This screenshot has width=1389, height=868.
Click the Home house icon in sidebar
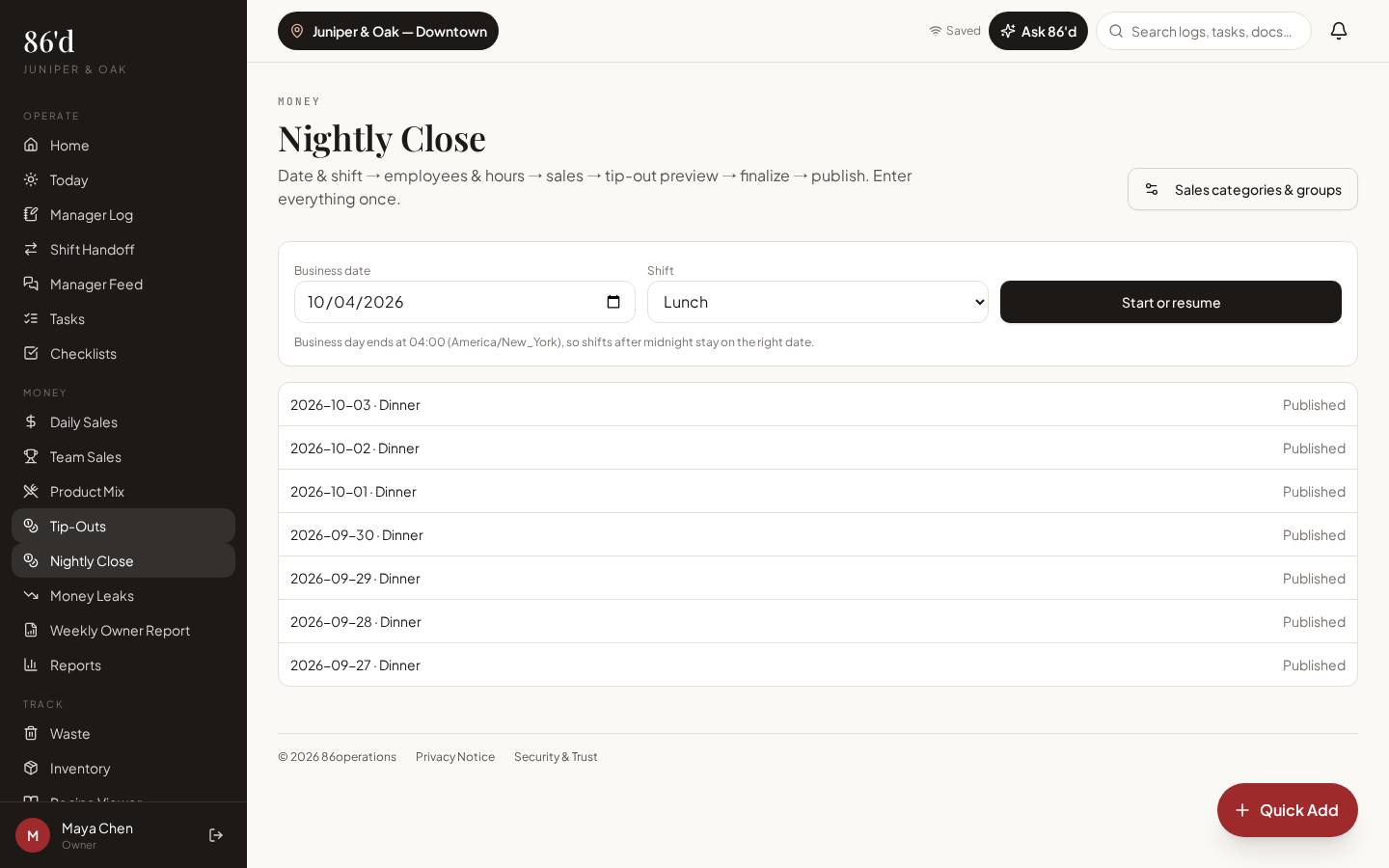click(x=31, y=145)
